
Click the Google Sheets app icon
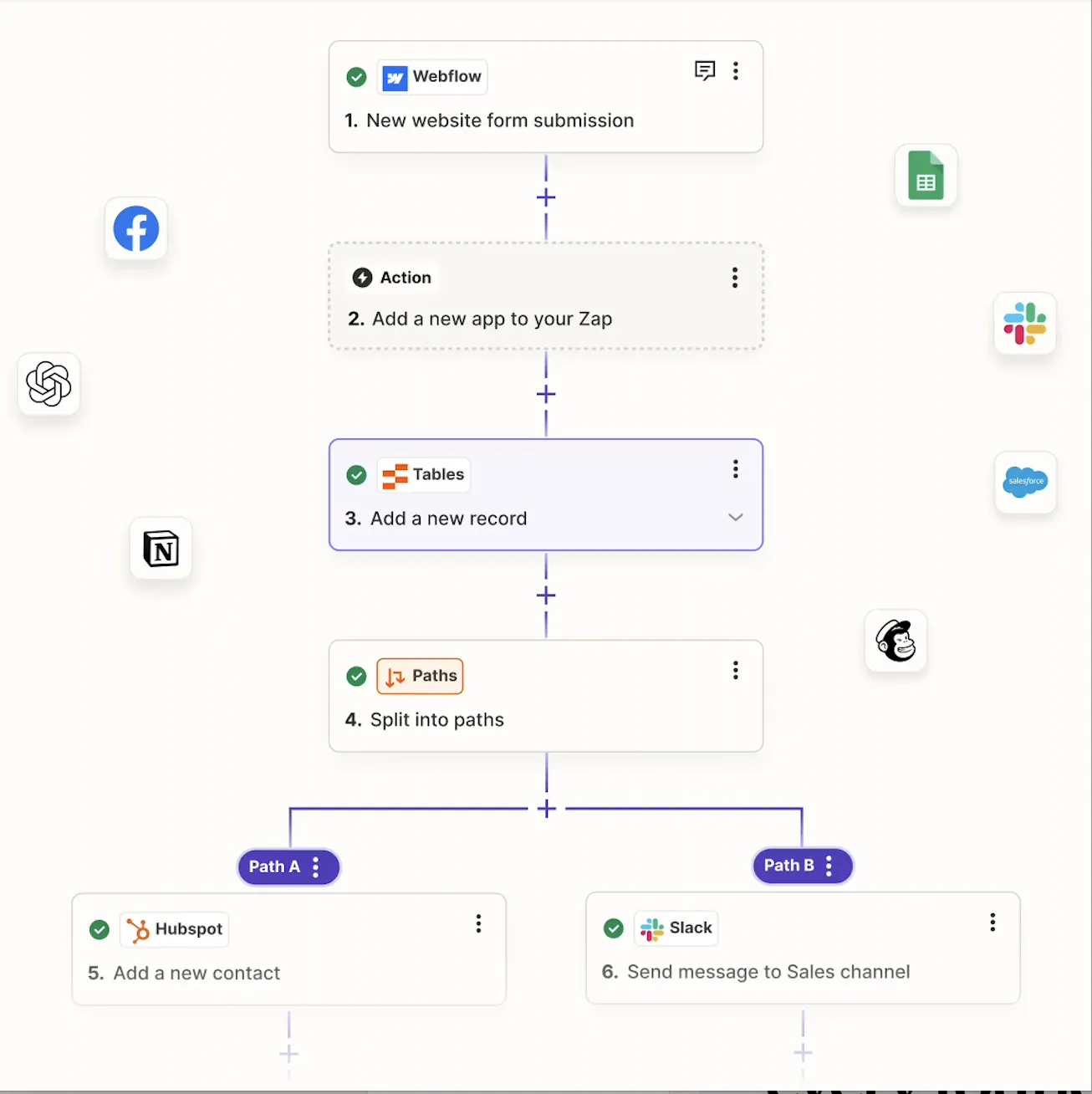click(926, 176)
